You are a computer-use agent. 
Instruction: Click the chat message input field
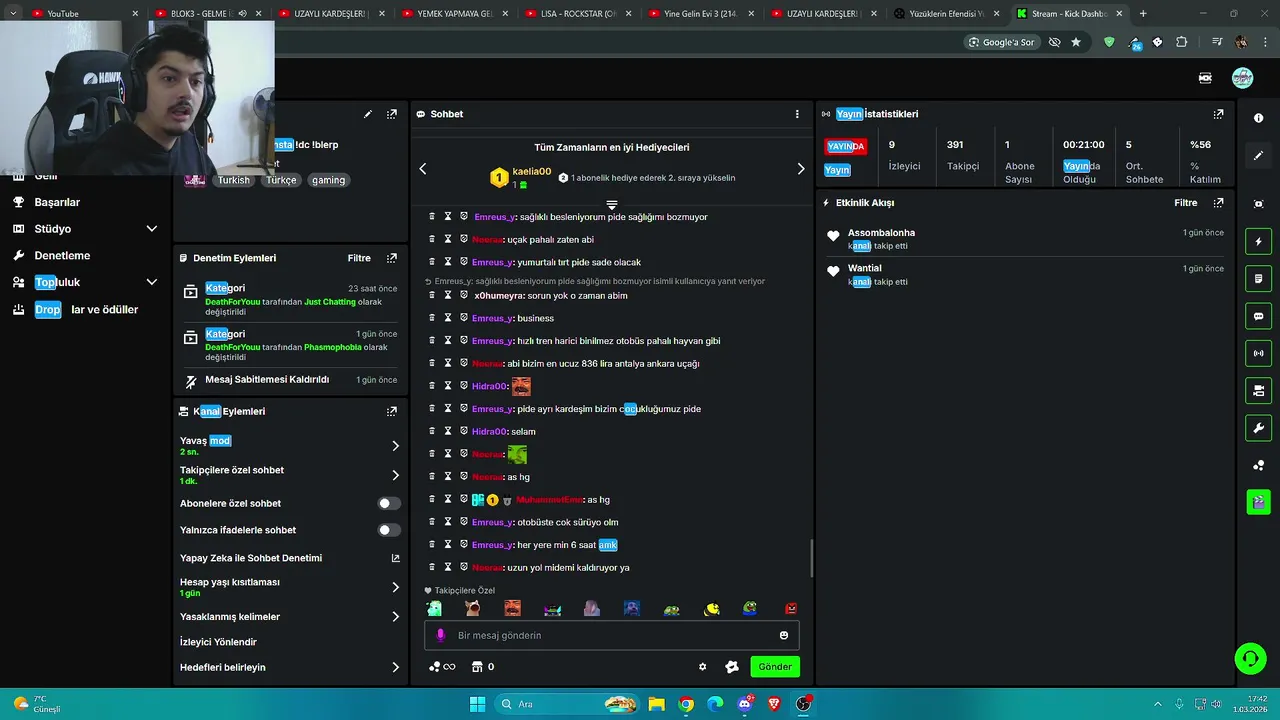pos(611,635)
